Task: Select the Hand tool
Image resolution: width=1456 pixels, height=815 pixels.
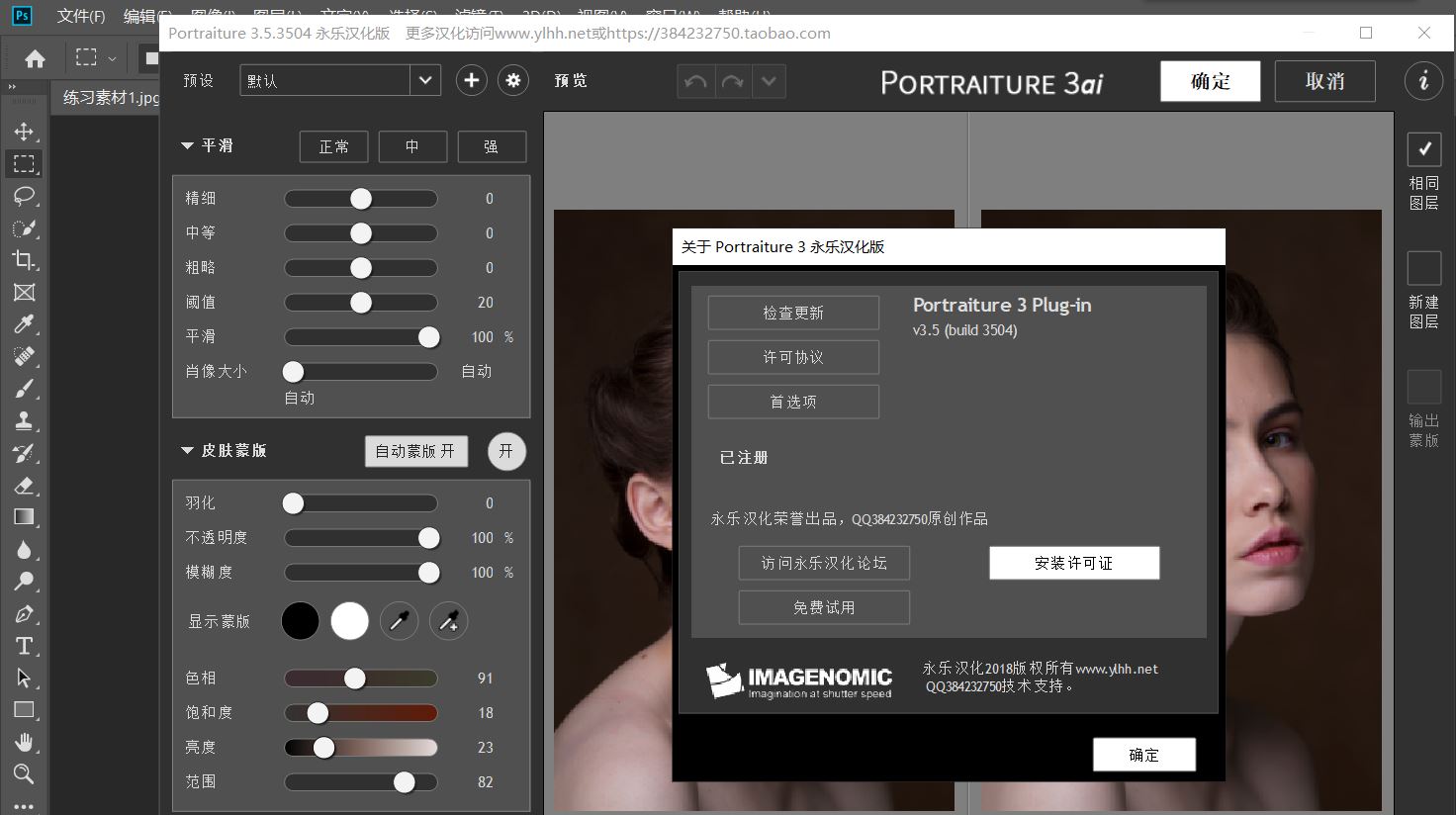Action: point(24,742)
